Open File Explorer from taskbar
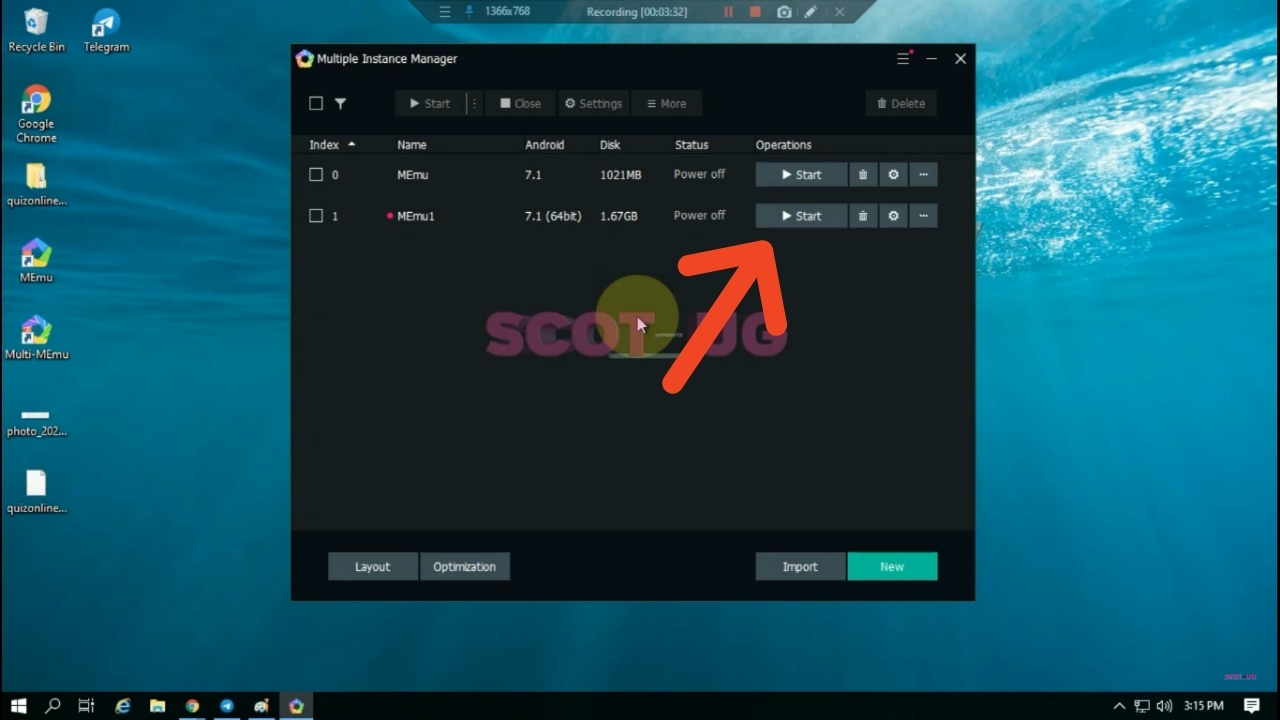This screenshot has width=1280, height=720. [x=158, y=706]
